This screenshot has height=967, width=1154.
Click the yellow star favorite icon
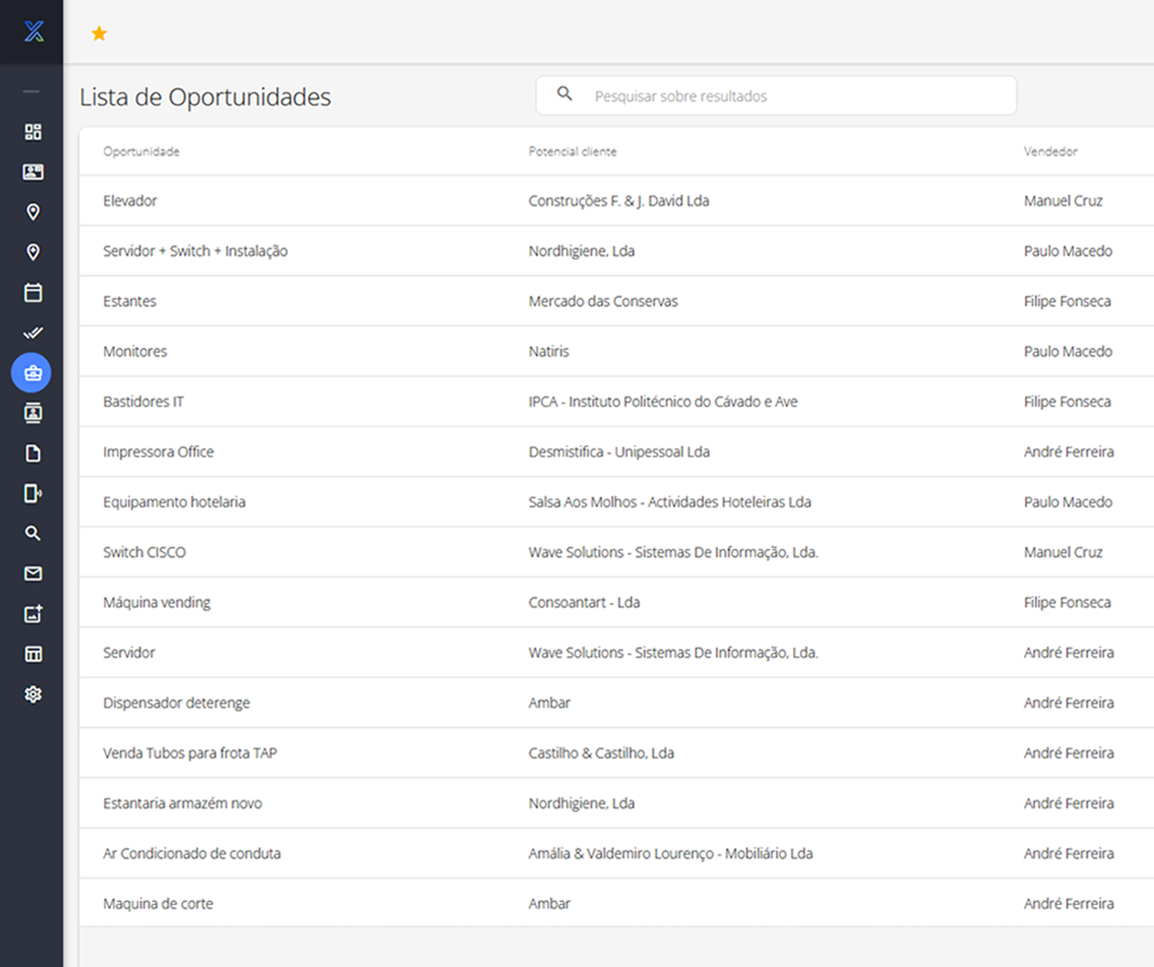(99, 34)
